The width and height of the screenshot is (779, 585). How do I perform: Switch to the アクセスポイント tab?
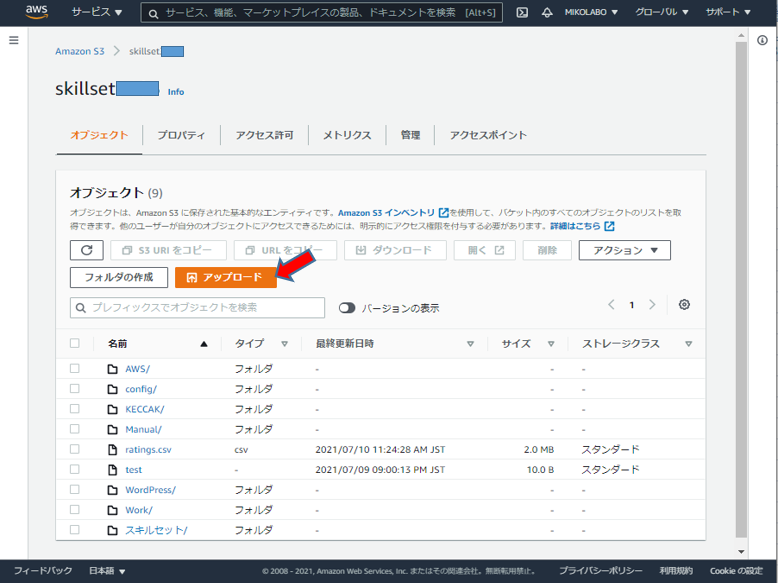coord(488,135)
